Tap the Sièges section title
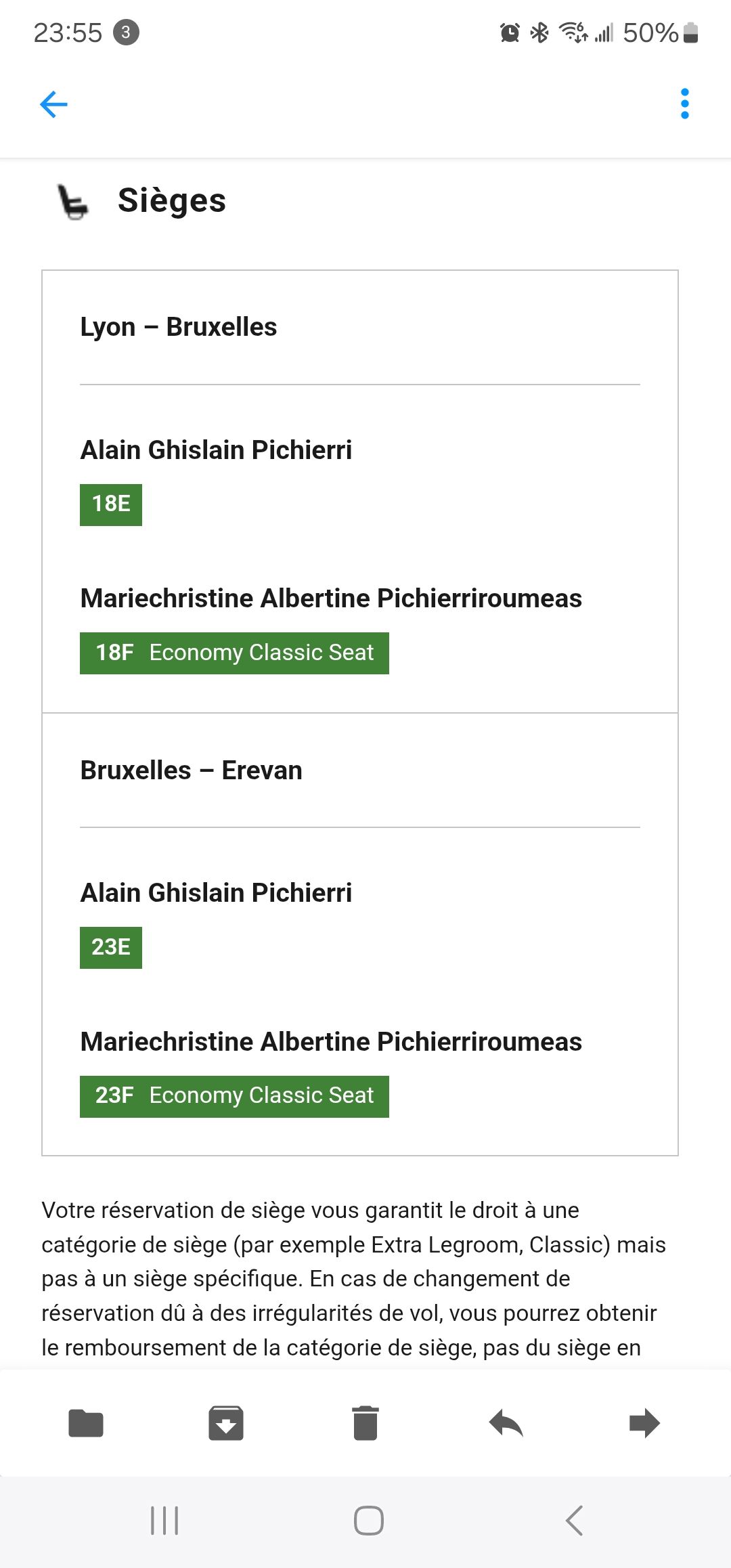This screenshot has height=1568, width=731. (172, 200)
